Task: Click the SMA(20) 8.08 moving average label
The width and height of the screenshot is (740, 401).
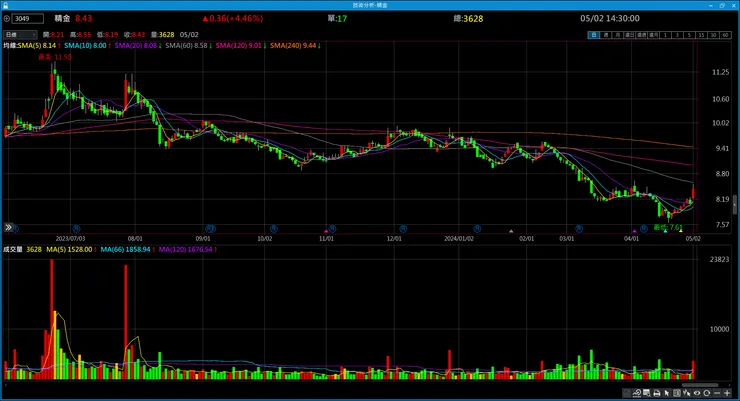Action: coord(135,46)
